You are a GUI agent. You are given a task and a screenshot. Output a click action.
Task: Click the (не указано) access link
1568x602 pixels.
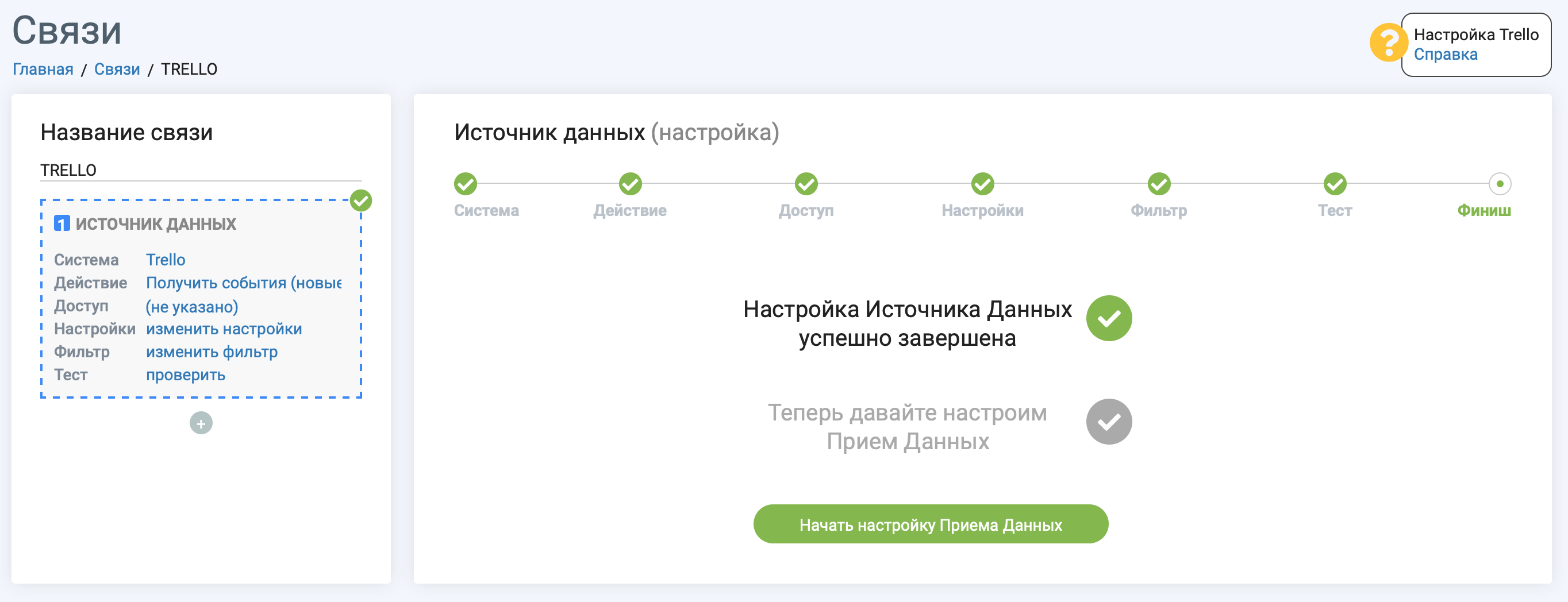192,307
